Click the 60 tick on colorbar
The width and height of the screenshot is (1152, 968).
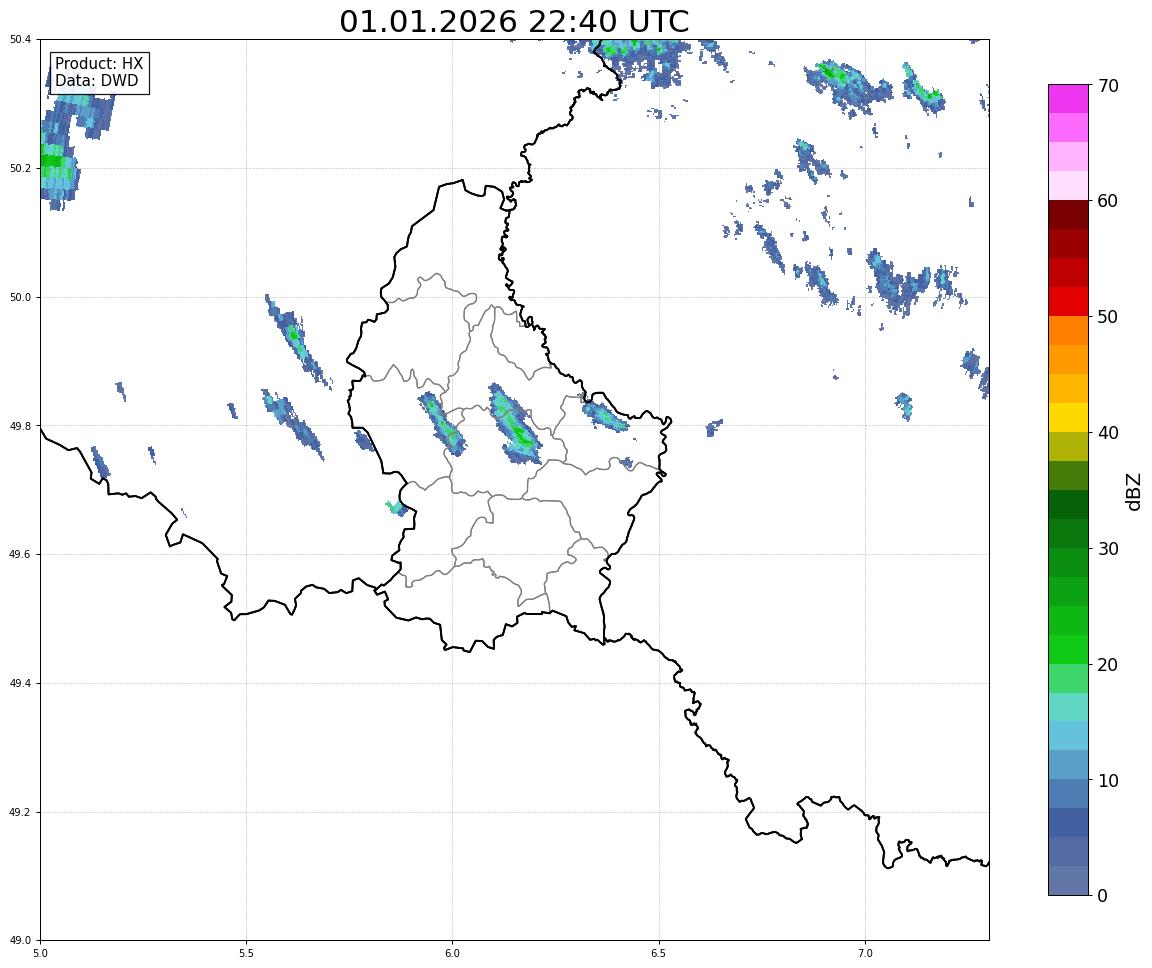coord(1108,201)
